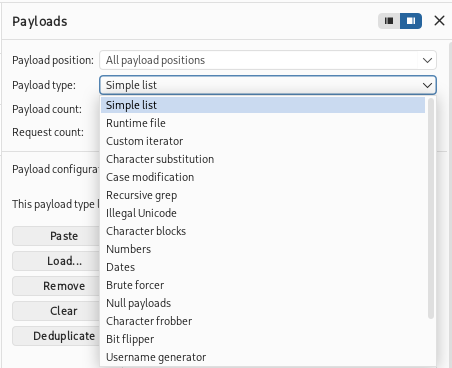Viewport: 452px width, 368px height.
Task: Pick Case modification payload type
Action: coord(263,177)
